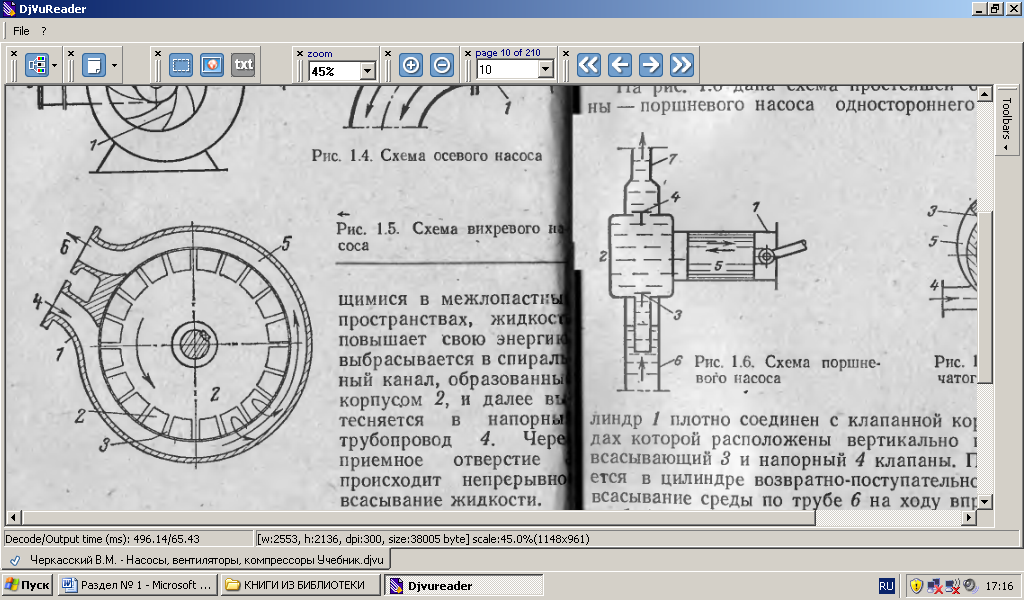This screenshot has height=600, width=1024.
Task: Expand the vertical Toolbars side panel
Action: click(1006, 120)
